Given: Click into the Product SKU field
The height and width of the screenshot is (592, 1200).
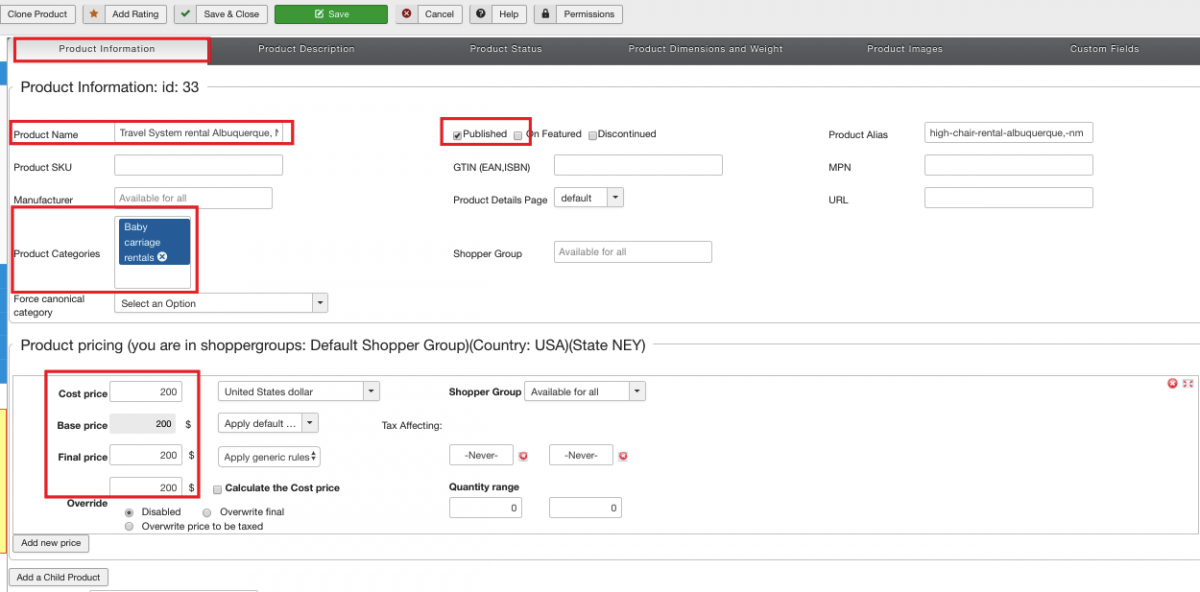Looking at the screenshot, I should pos(198,165).
